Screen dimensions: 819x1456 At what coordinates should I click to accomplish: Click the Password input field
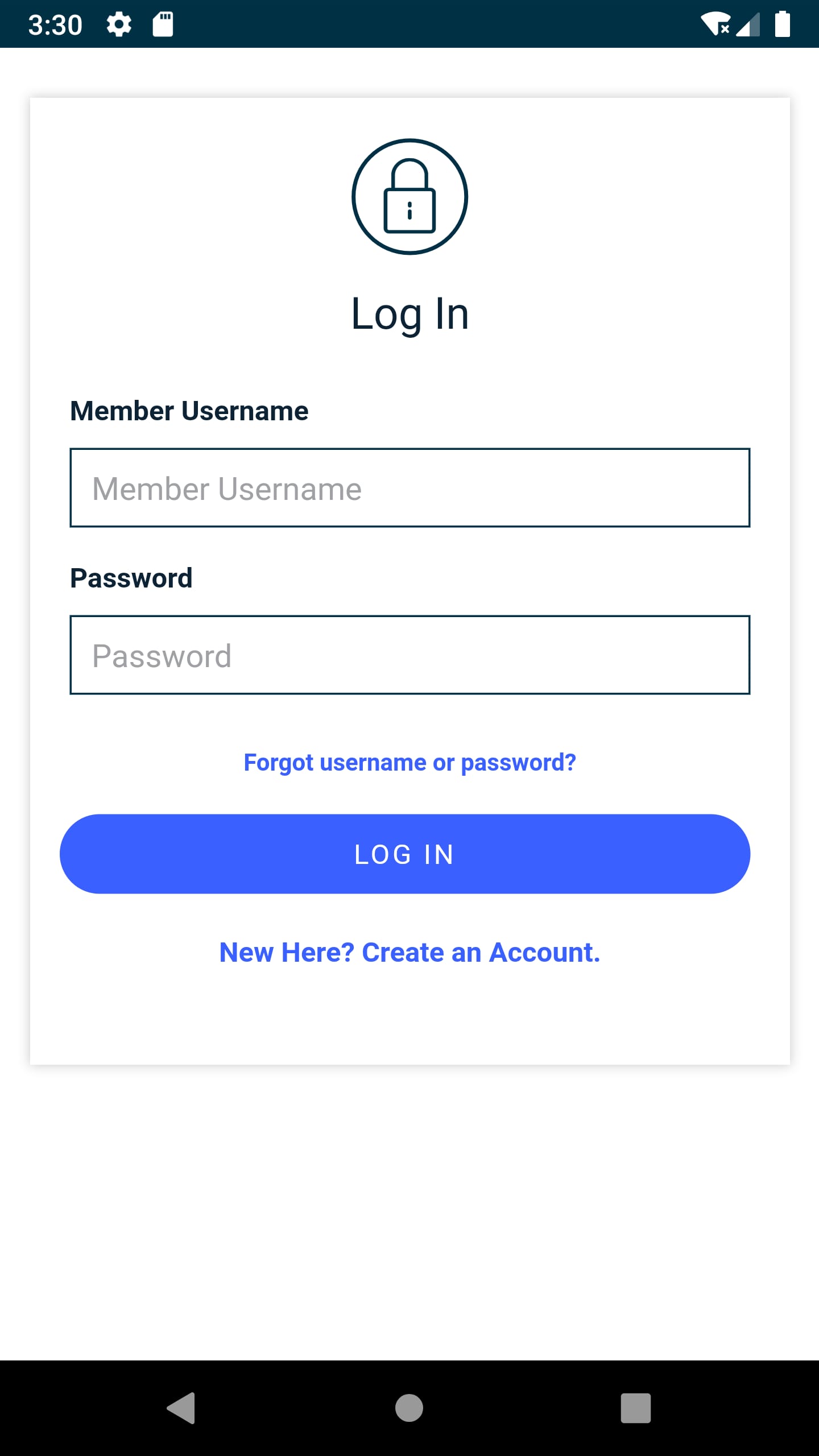pyautogui.click(x=409, y=655)
